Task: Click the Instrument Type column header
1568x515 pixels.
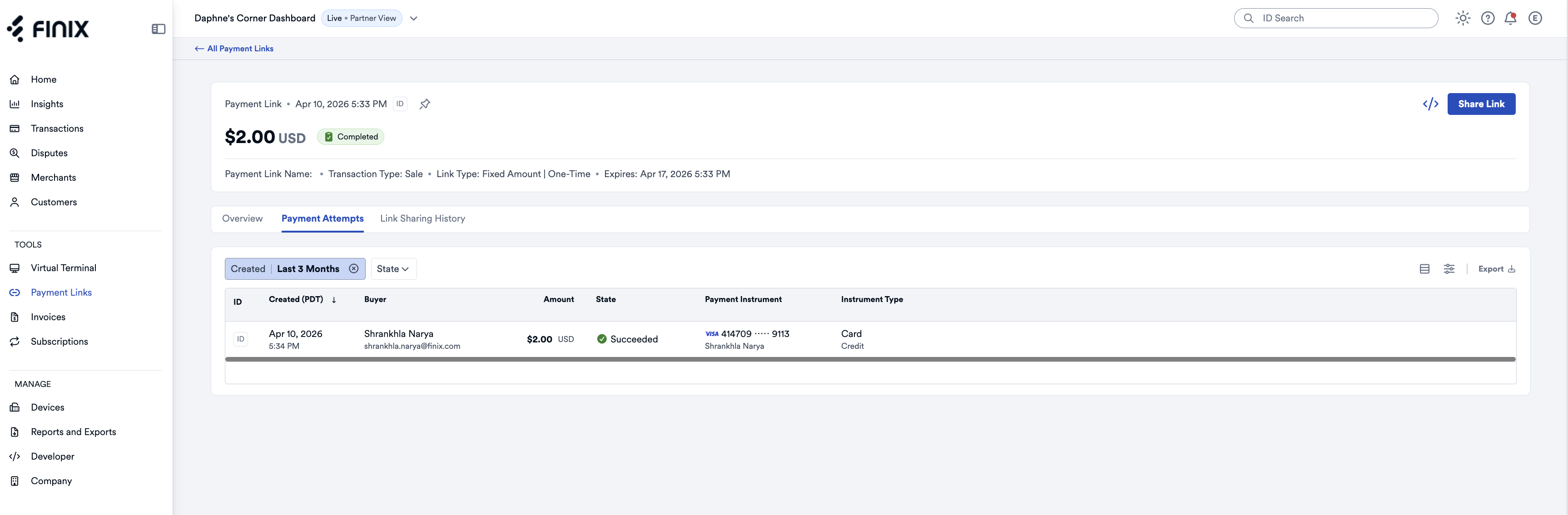Action: pos(872,299)
